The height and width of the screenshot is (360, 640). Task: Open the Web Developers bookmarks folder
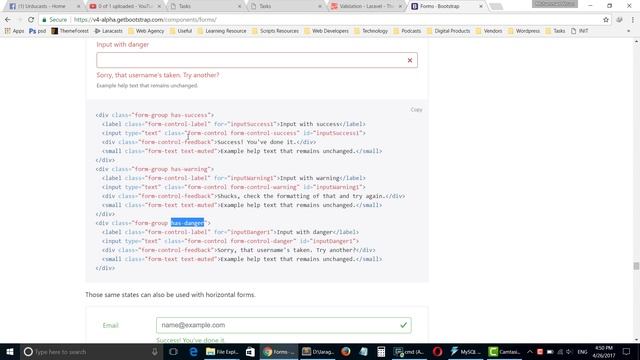[326, 31]
